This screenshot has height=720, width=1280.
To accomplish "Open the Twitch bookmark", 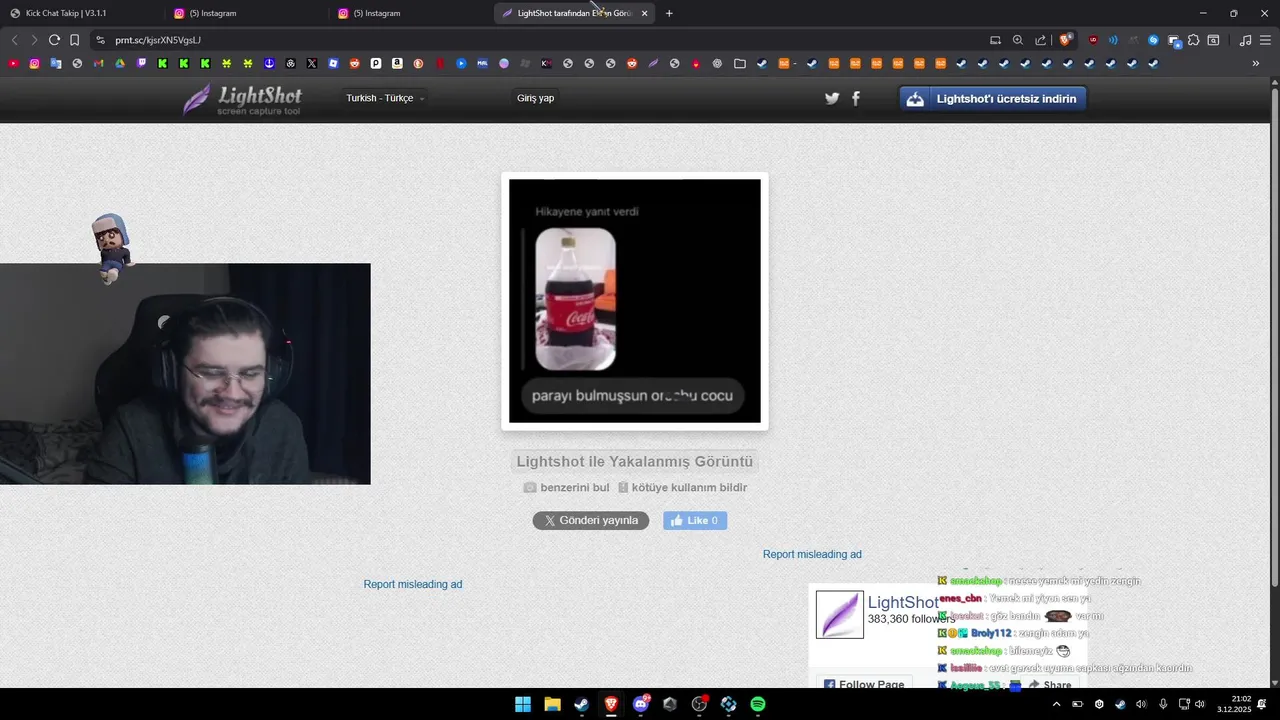I will (x=141, y=63).
